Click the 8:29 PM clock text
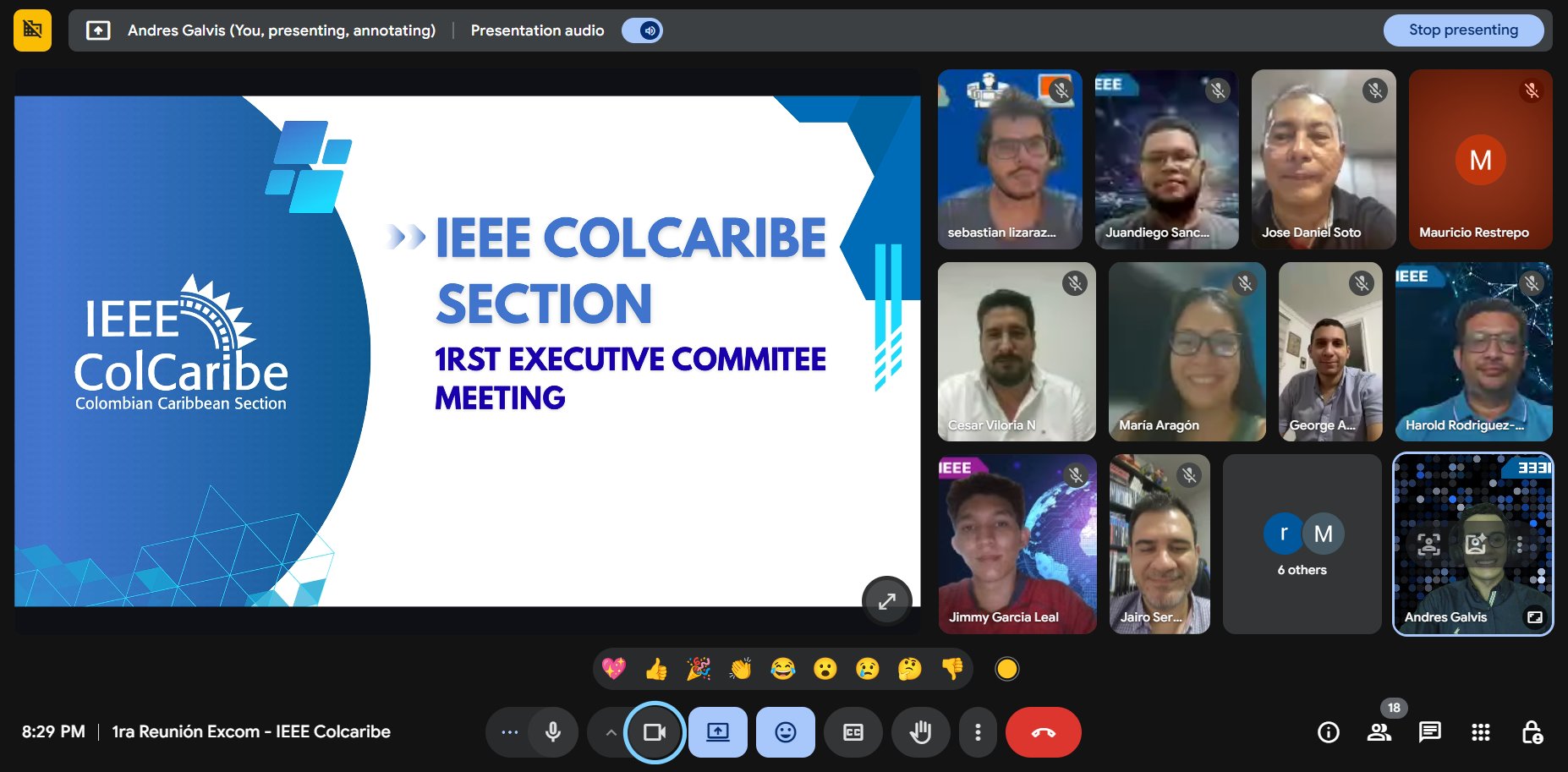The height and width of the screenshot is (772, 1568). pyautogui.click(x=53, y=731)
